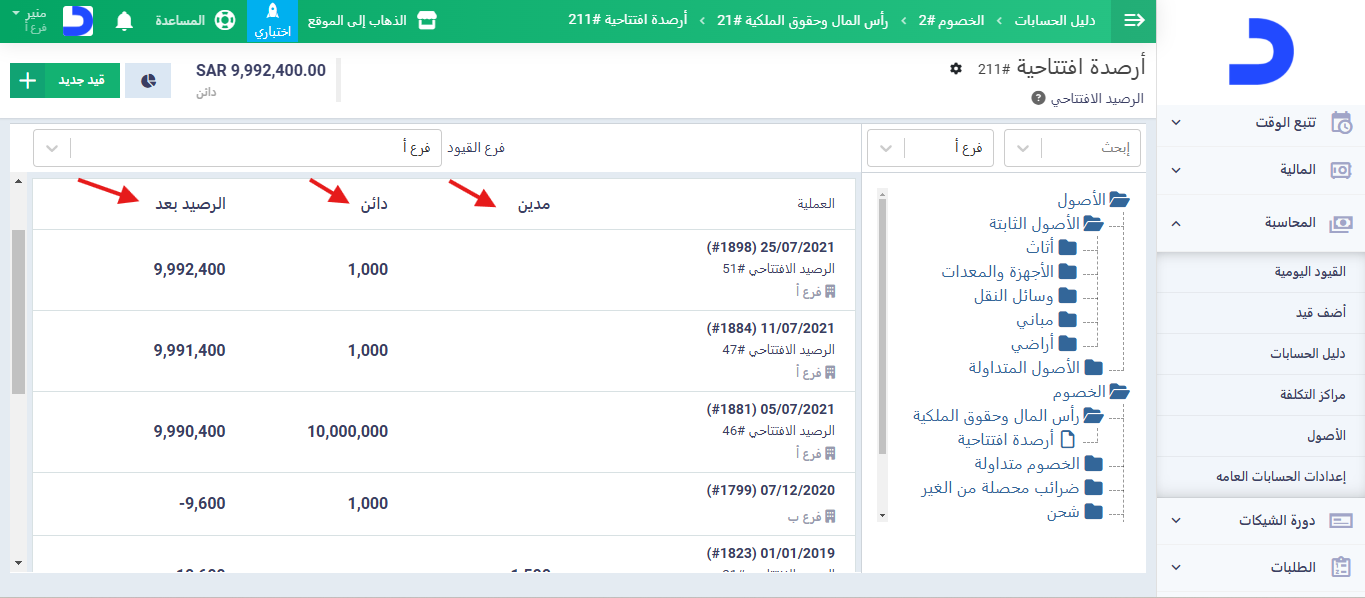The image size is (1365, 598).
Task: Open the إبحث search dropdown
Action: pyautogui.click(x=1072, y=149)
